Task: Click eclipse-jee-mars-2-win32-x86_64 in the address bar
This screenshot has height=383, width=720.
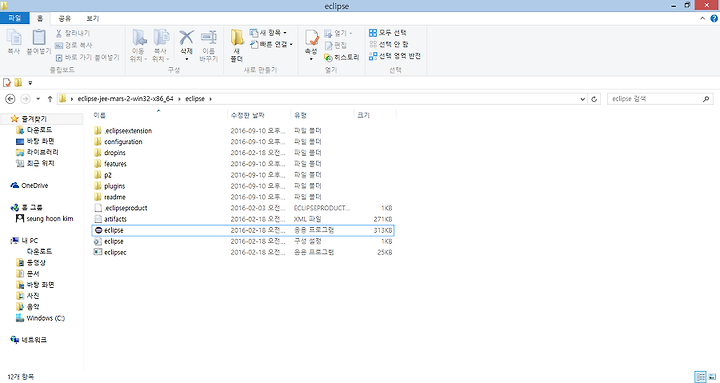Action: pos(125,99)
